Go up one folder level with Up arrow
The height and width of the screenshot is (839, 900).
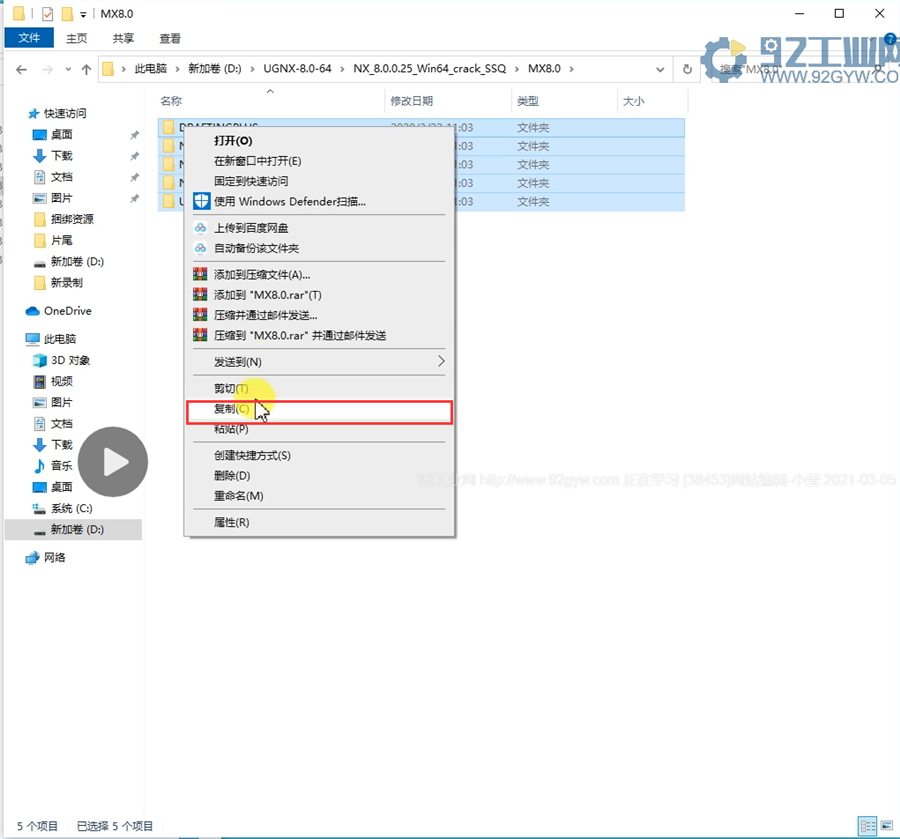(x=86, y=69)
